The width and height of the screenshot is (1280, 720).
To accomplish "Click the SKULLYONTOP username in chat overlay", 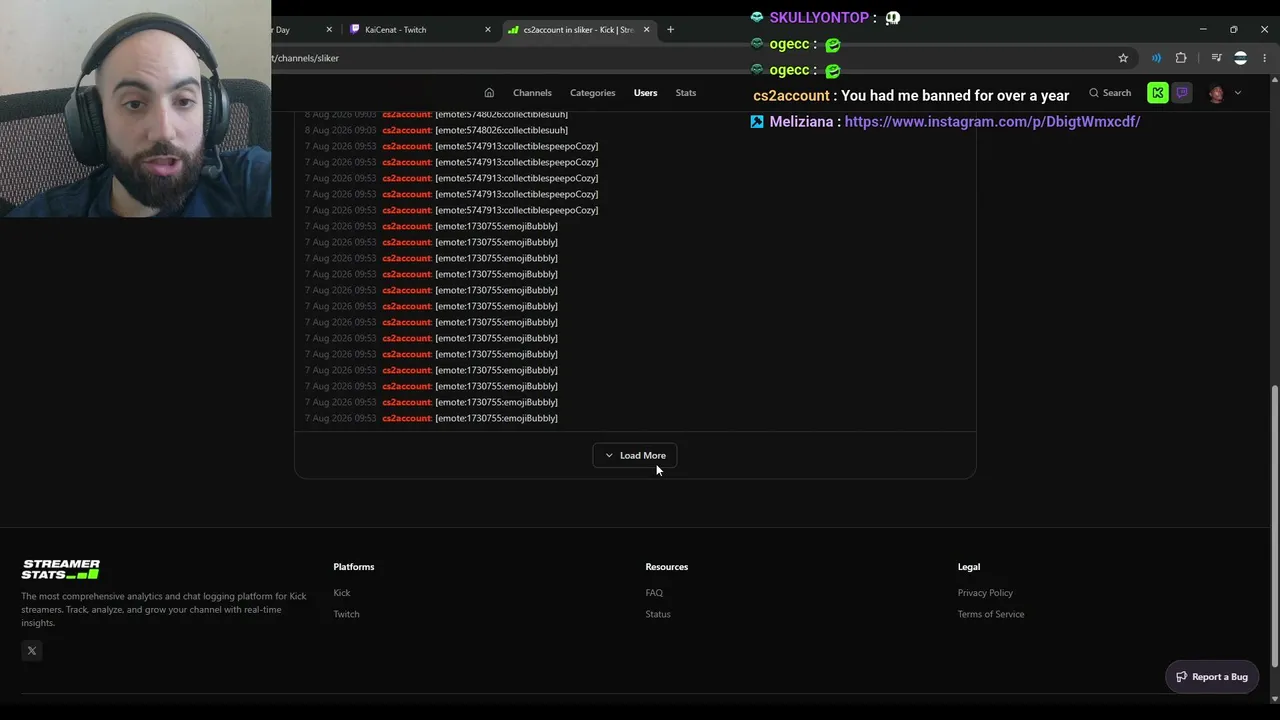I will (x=819, y=18).
